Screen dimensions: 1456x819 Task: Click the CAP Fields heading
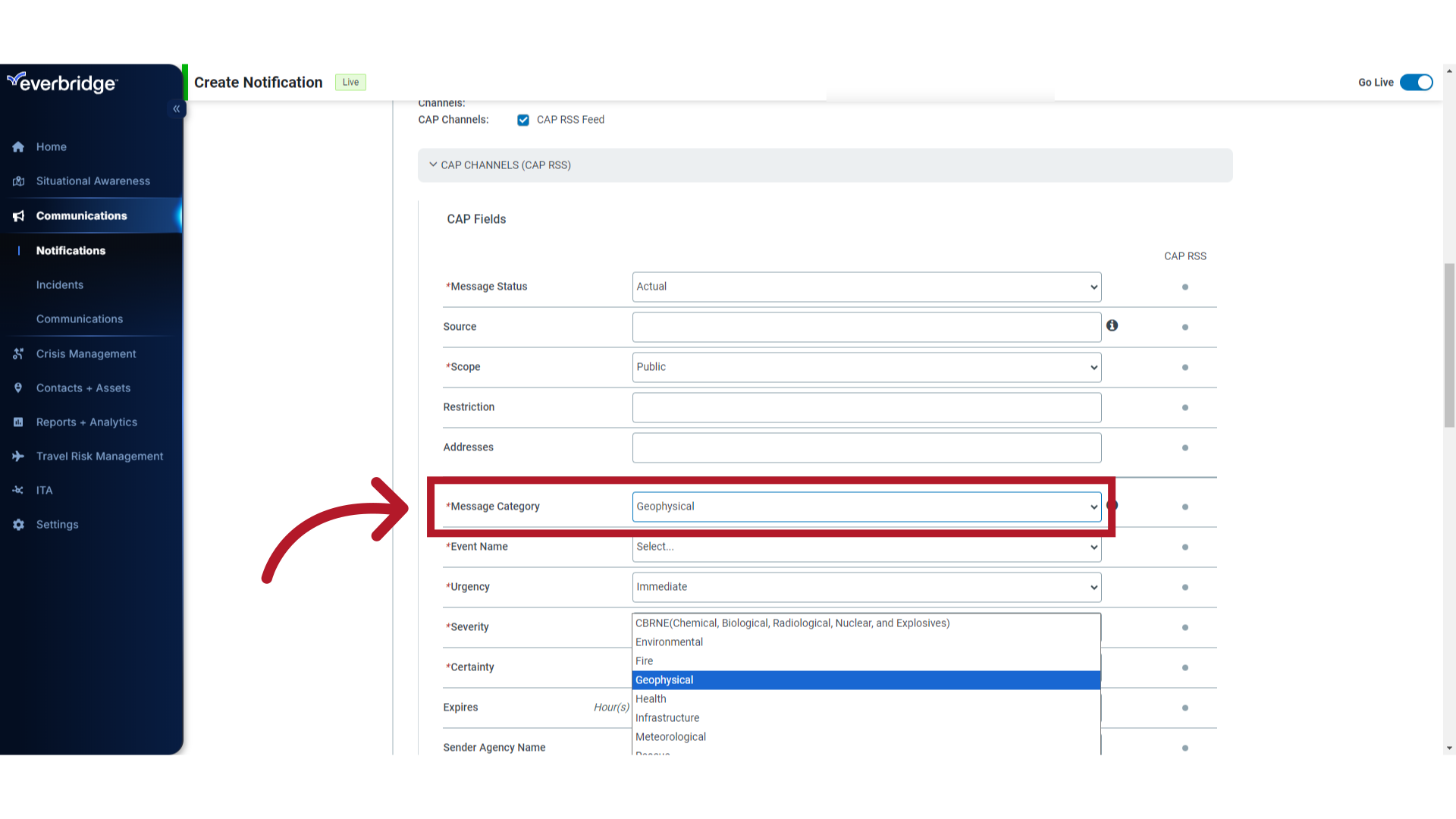(476, 219)
